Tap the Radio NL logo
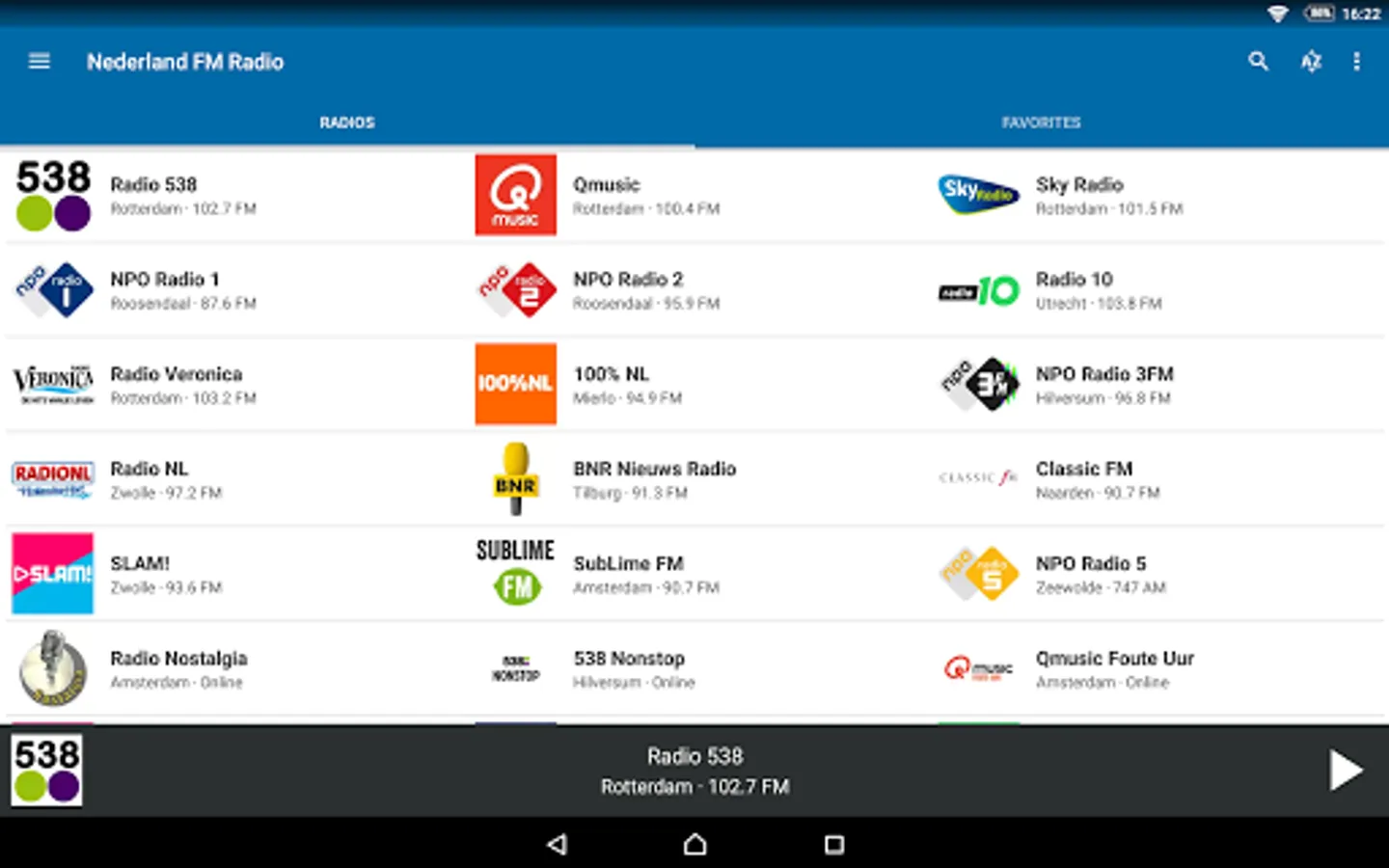This screenshot has width=1389, height=868. pos(53,479)
